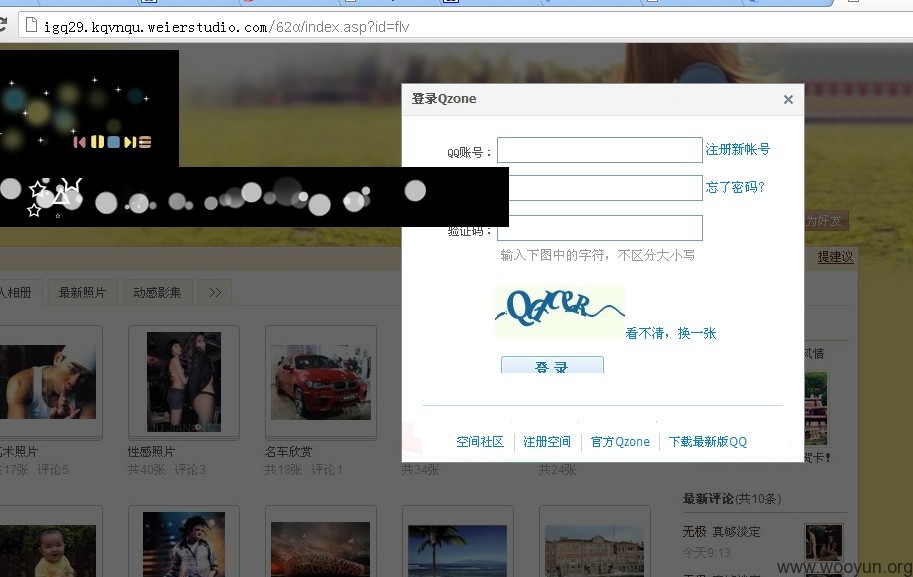Click the browser address bar URL

227,27
